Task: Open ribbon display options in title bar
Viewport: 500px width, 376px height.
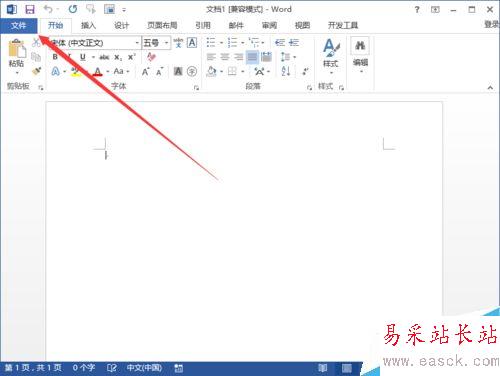Action: 435,10
